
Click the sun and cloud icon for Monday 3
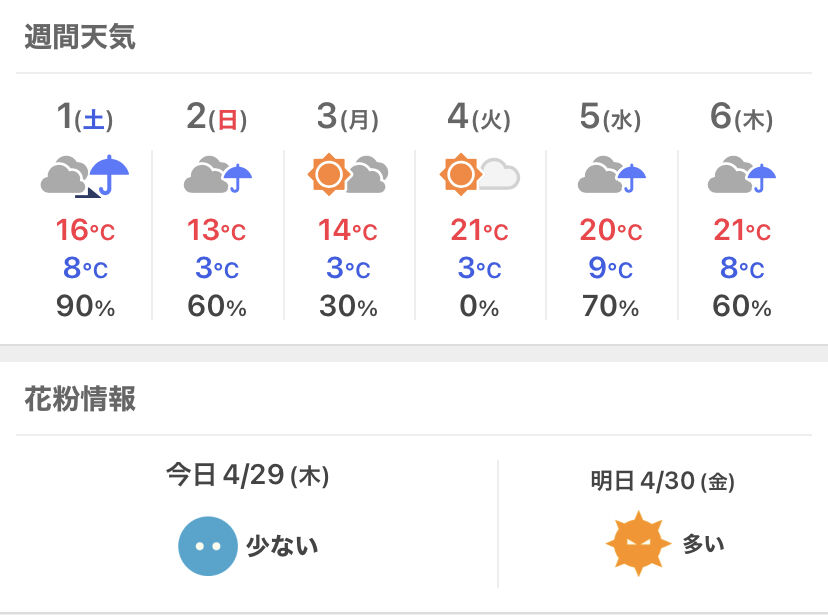click(348, 174)
